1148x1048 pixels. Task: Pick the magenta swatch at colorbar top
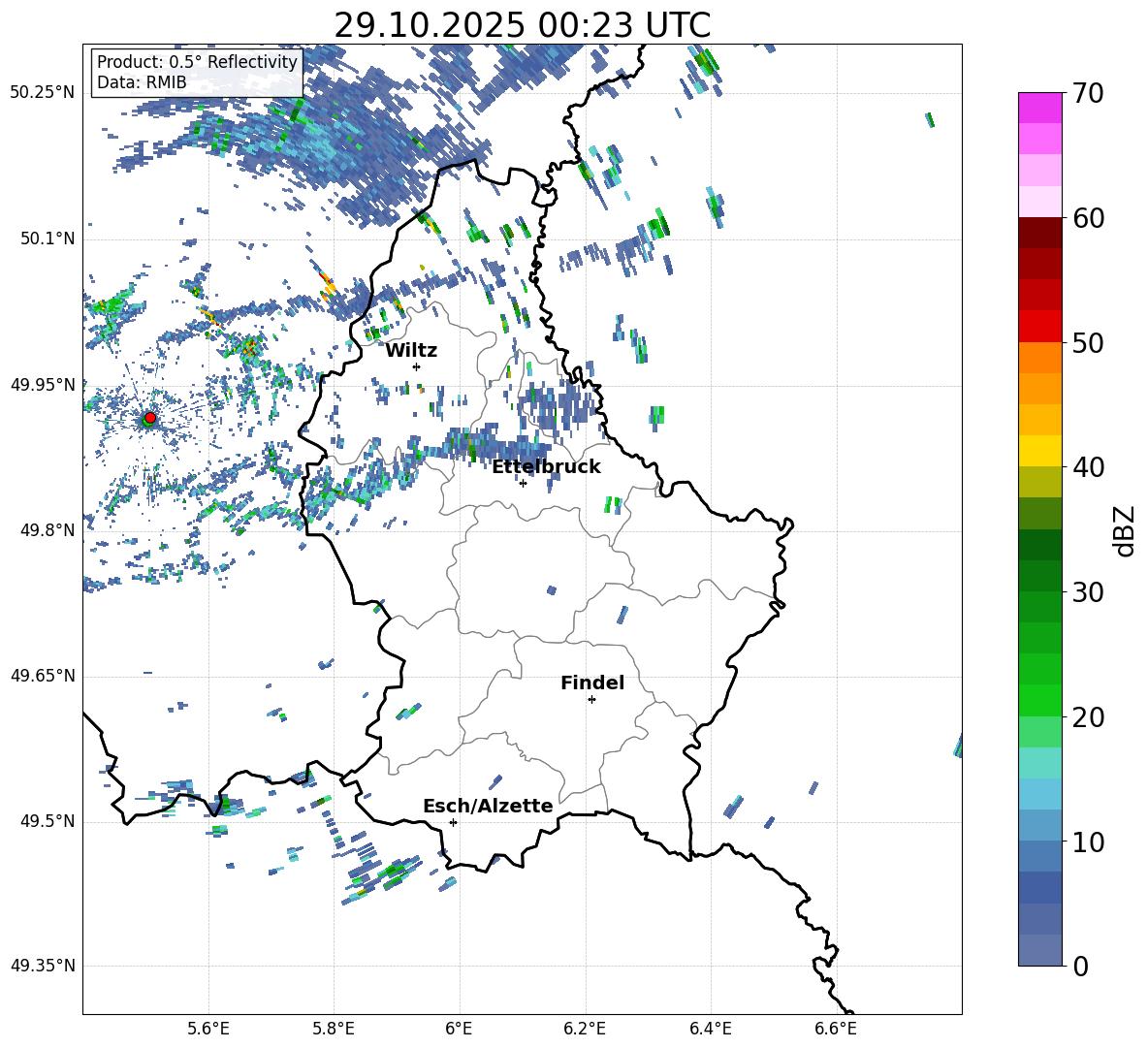point(1040,108)
